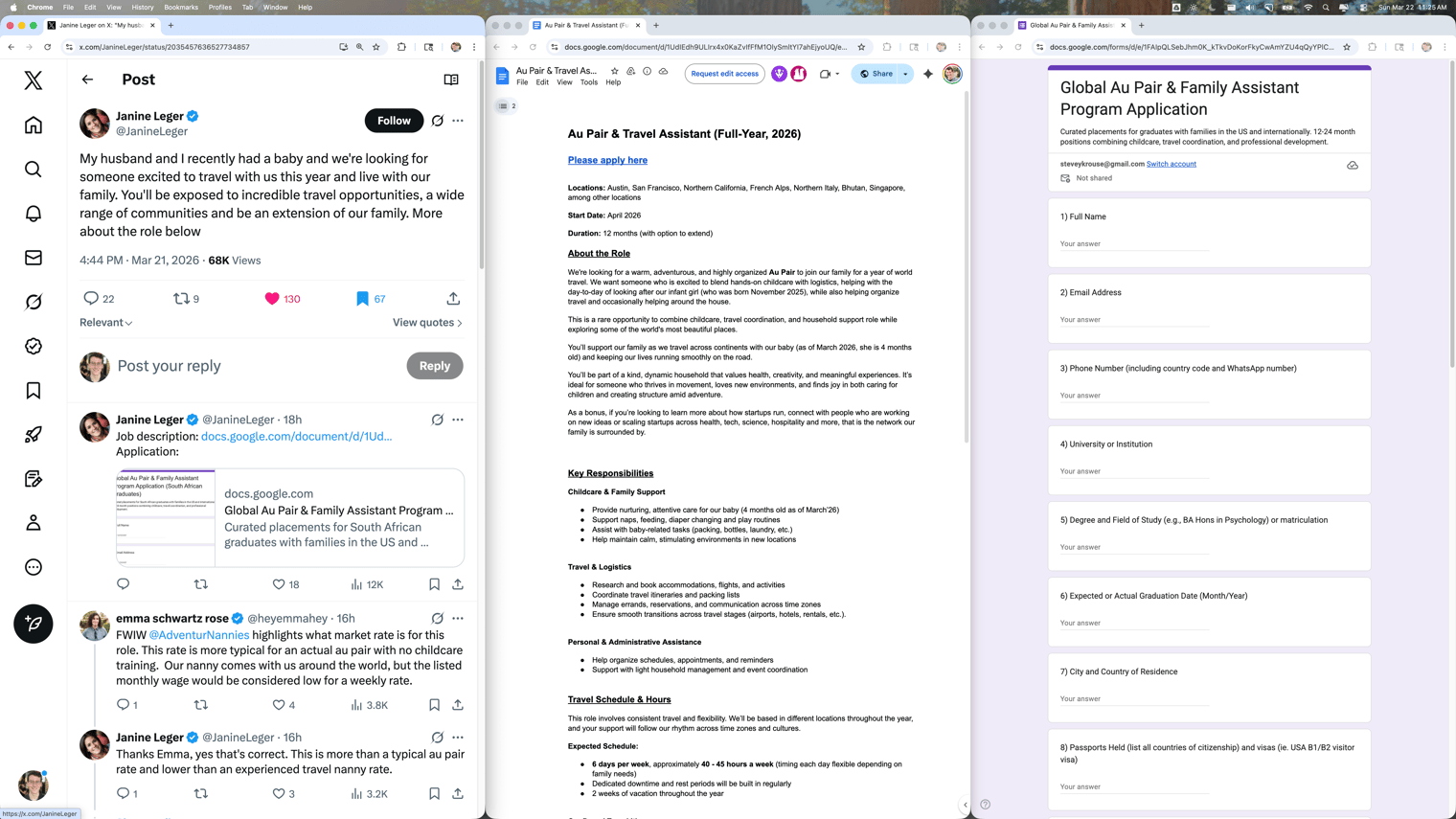1456x819 pixels.
Task: Share the main post via share icon
Action: (x=453, y=299)
